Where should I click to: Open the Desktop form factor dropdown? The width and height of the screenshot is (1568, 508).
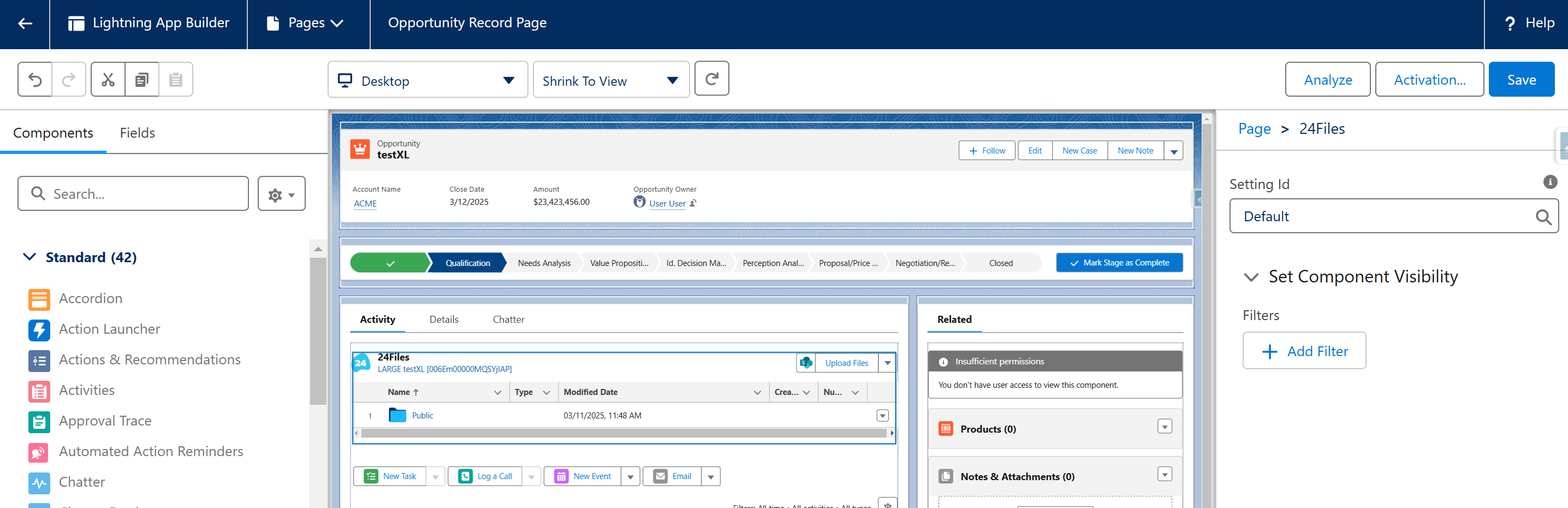click(x=427, y=80)
